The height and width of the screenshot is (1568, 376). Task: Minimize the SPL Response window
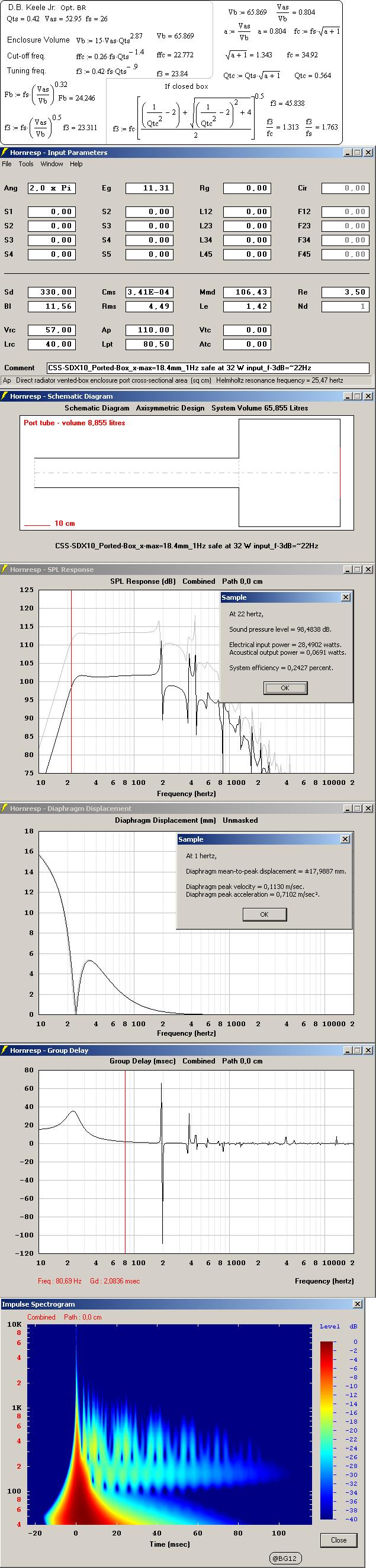[x=348, y=569]
